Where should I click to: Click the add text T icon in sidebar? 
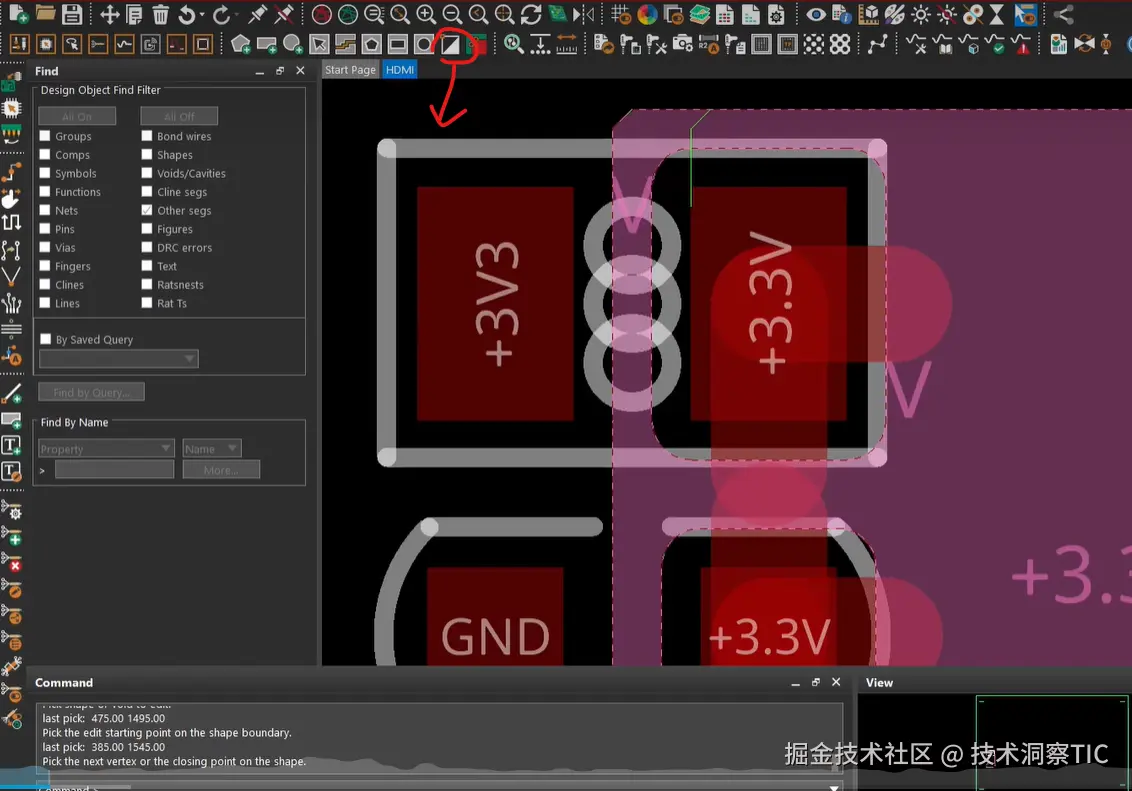[12, 445]
